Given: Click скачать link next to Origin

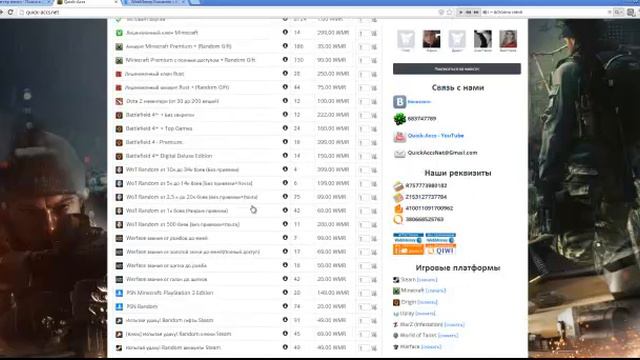Looking at the screenshot, I should click(427, 302).
